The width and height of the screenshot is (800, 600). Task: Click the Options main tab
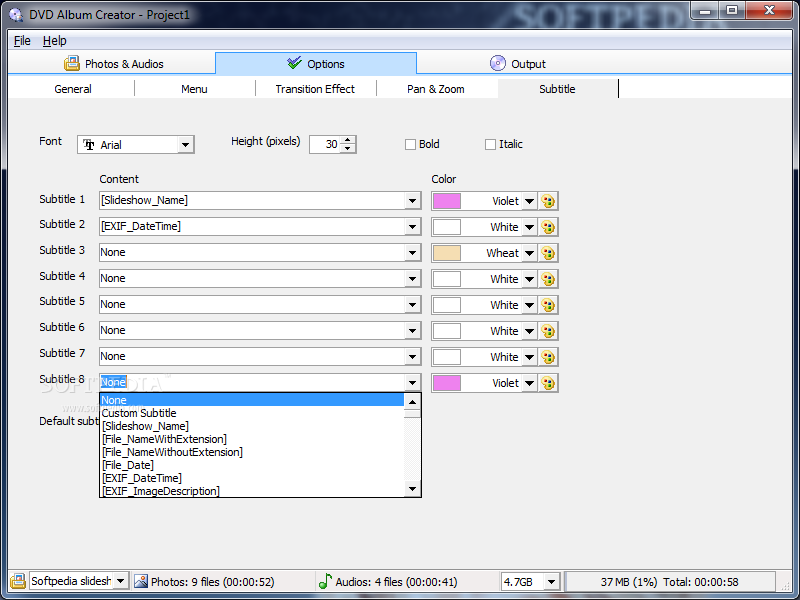316,64
